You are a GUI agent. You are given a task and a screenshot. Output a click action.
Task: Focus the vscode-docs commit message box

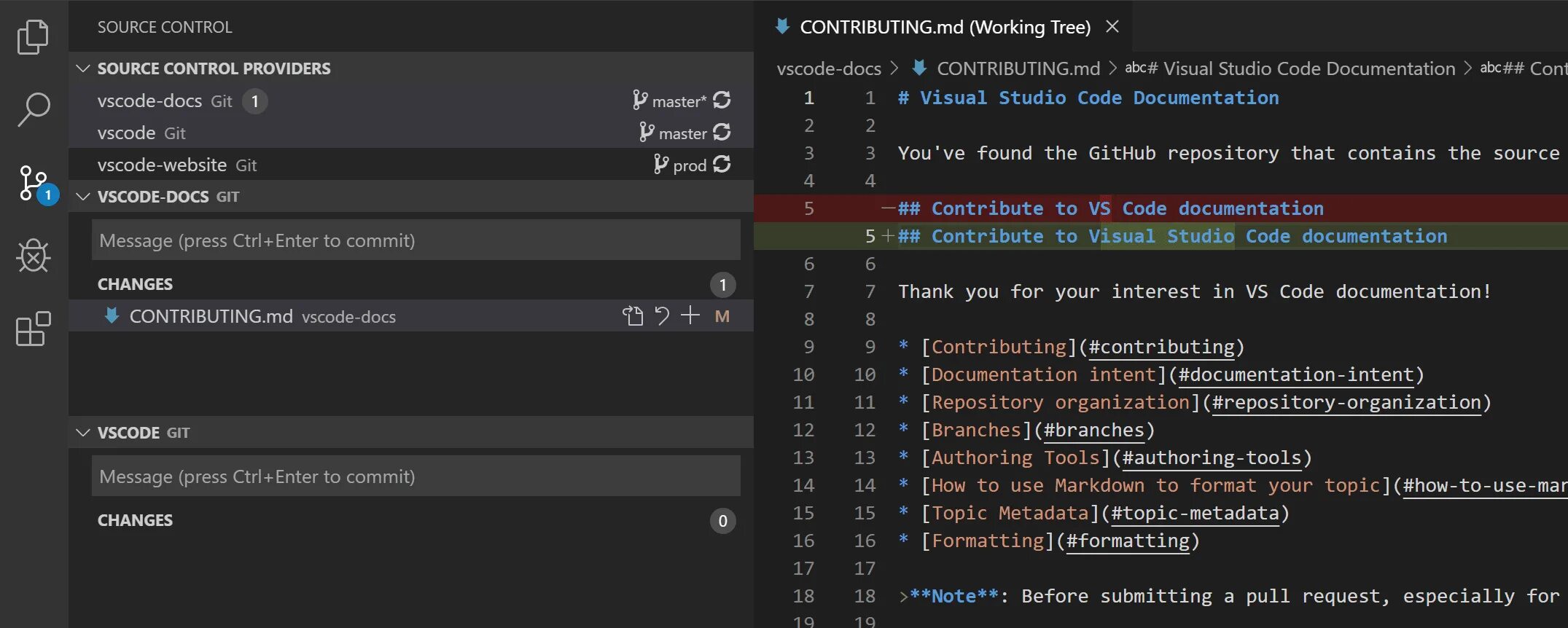pyautogui.click(x=416, y=240)
